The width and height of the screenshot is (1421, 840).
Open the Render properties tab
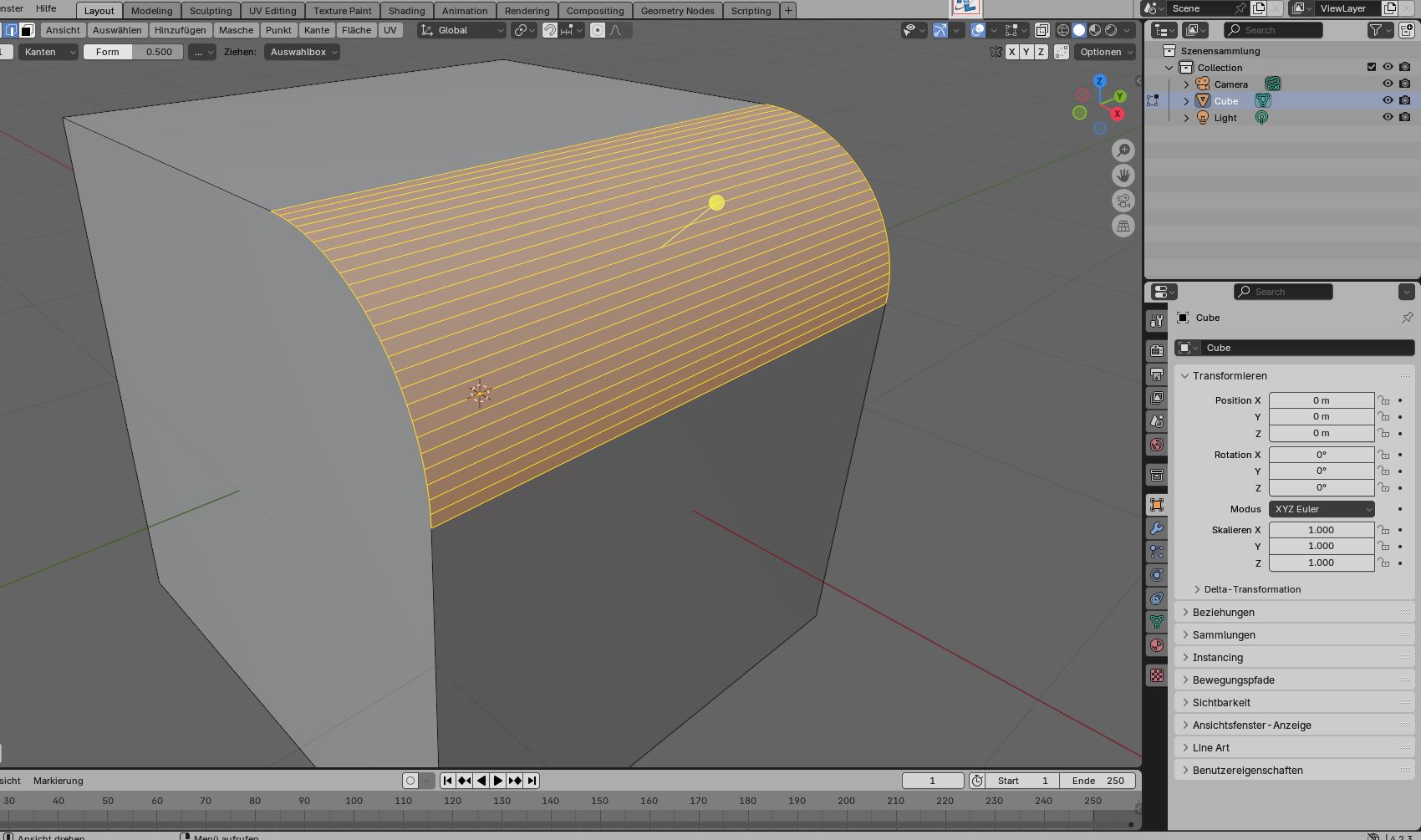pyautogui.click(x=1157, y=351)
